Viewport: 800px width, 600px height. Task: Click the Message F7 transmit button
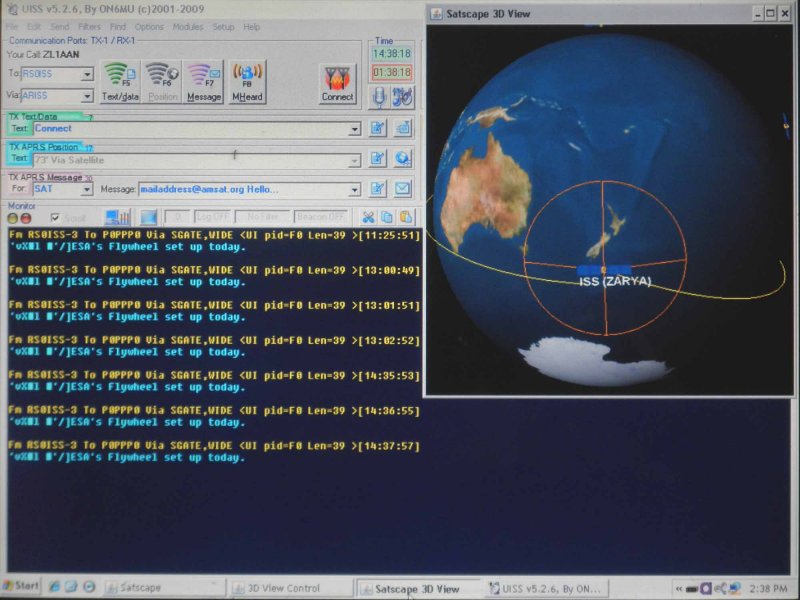[x=204, y=82]
